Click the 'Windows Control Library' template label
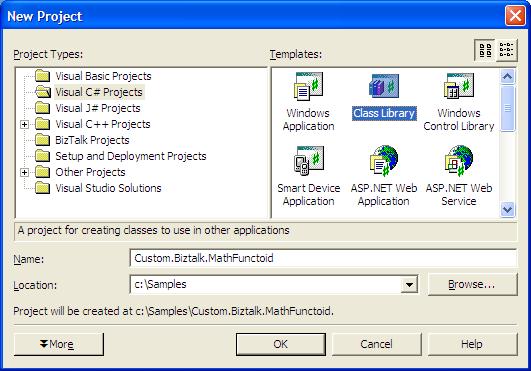This screenshot has width=531, height=371. [x=459, y=119]
